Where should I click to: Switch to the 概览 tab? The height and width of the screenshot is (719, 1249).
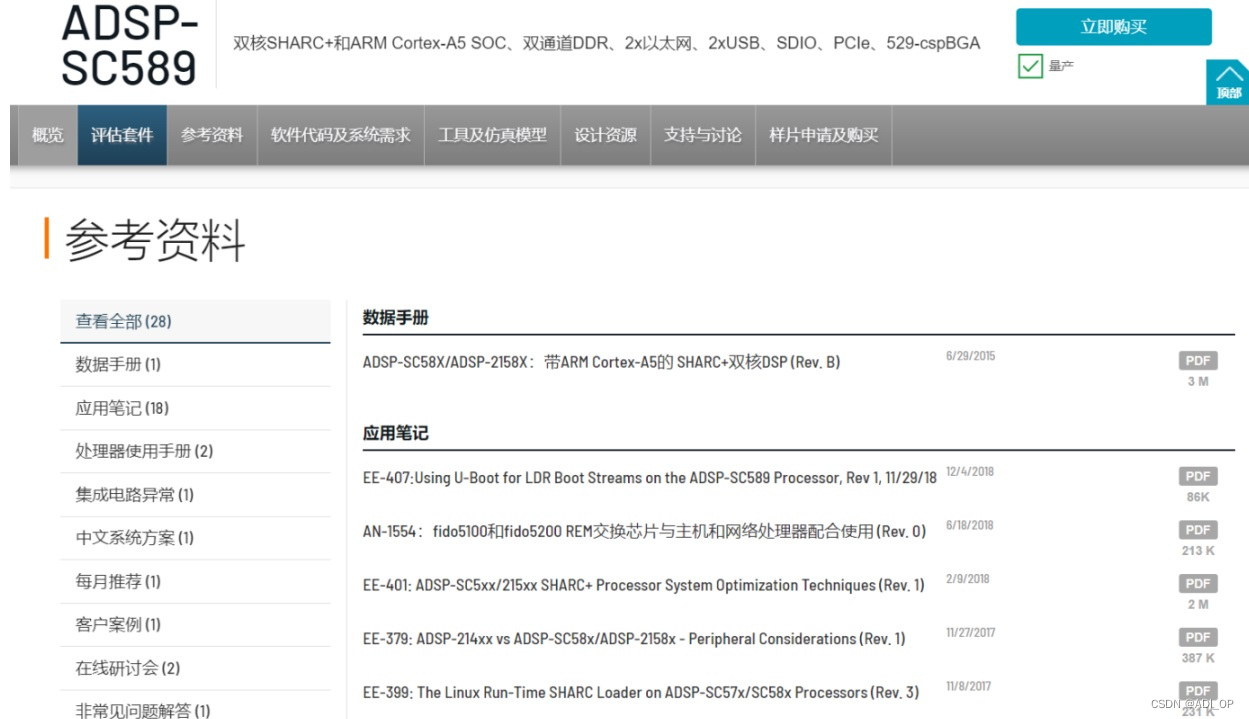[x=48, y=135]
